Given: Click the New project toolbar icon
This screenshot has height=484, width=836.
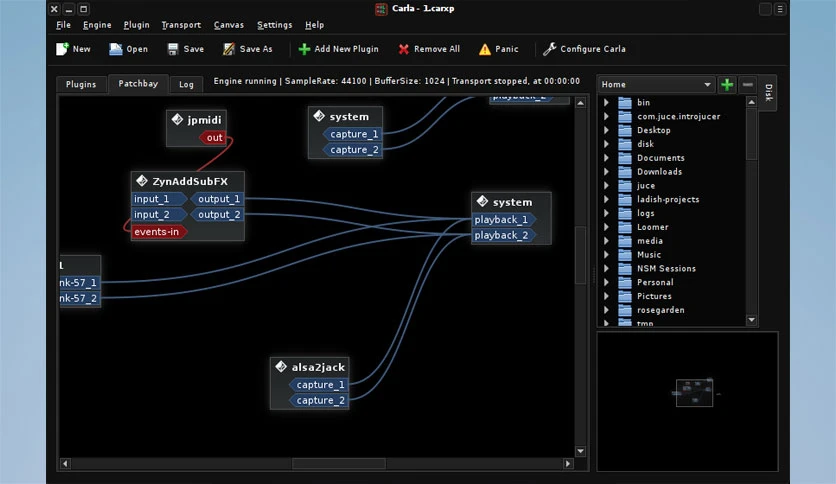Looking at the screenshot, I should (62, 49).
